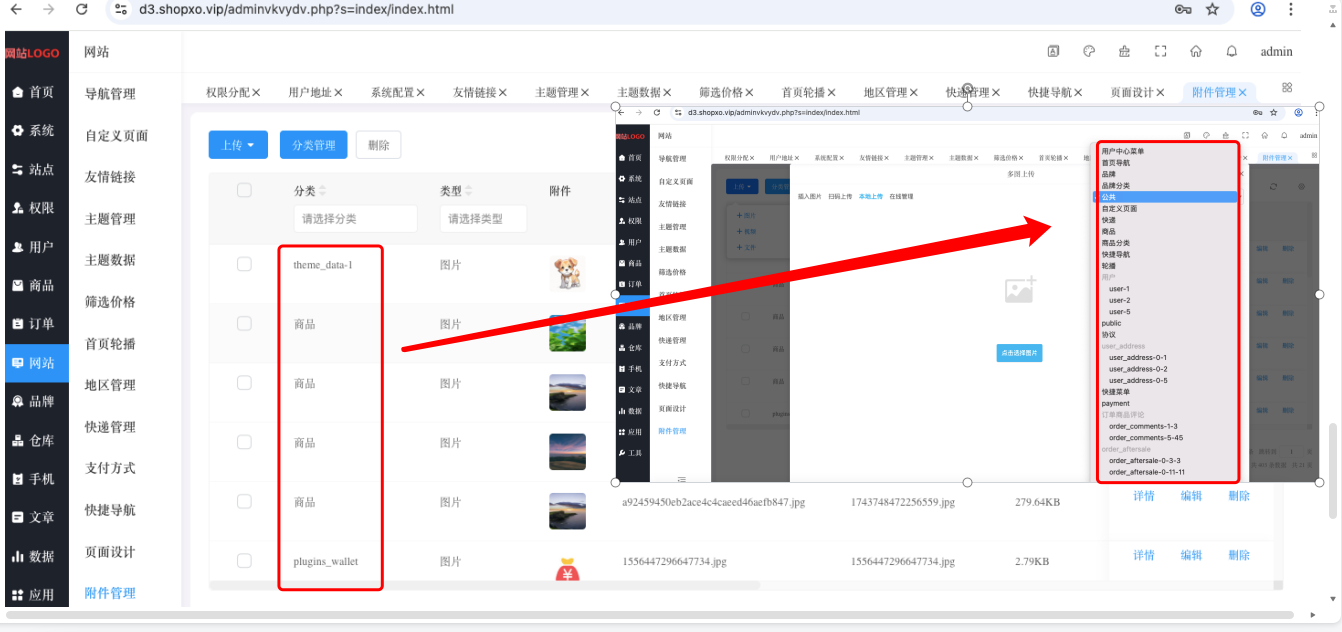Open 详情 for 1556447296647734.jpg
This screenshot has height=632, width=1342.
[x=1144, y=555]
